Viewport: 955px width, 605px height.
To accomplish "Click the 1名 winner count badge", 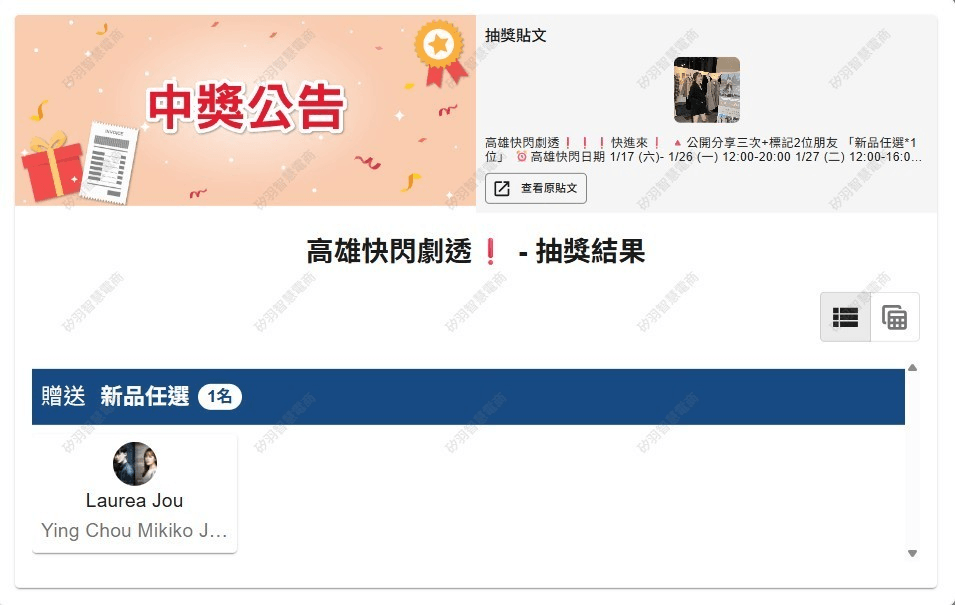I will tap(220, 397).
